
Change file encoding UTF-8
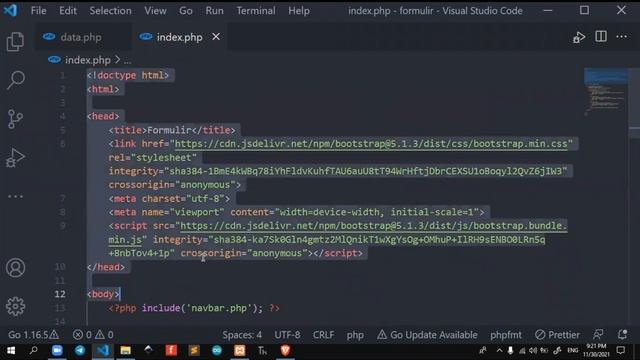click(x=287, y=335)
